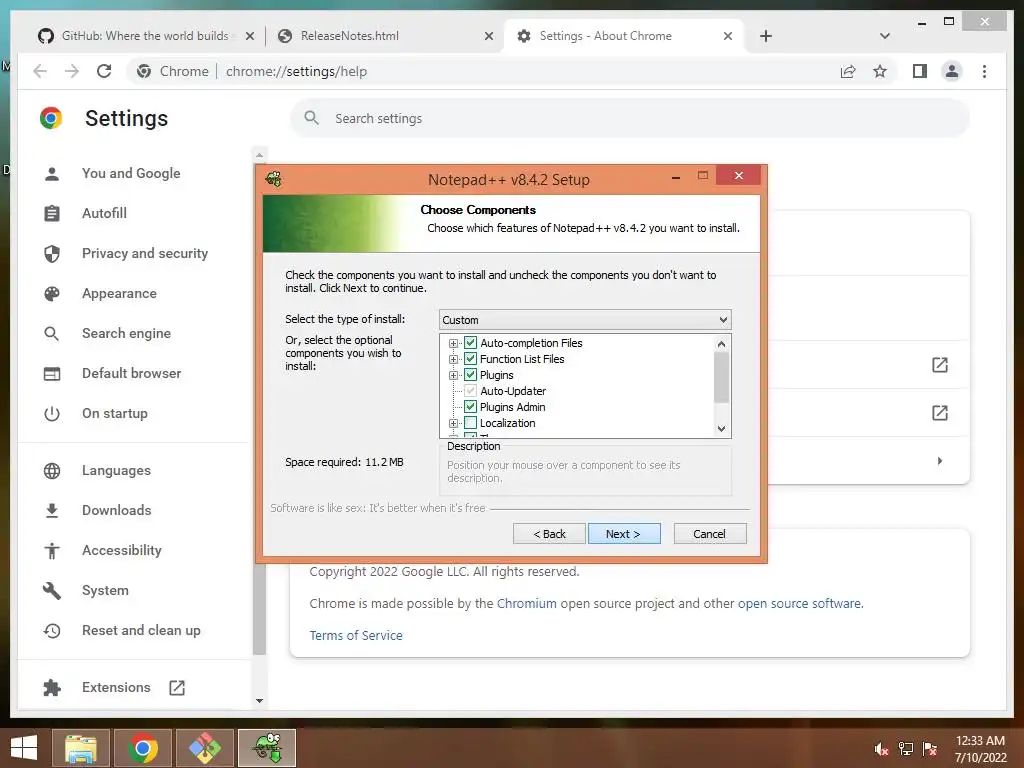1024x768 pixels.
Task: Uncheck Plugins component
Action: coord(470,375)
